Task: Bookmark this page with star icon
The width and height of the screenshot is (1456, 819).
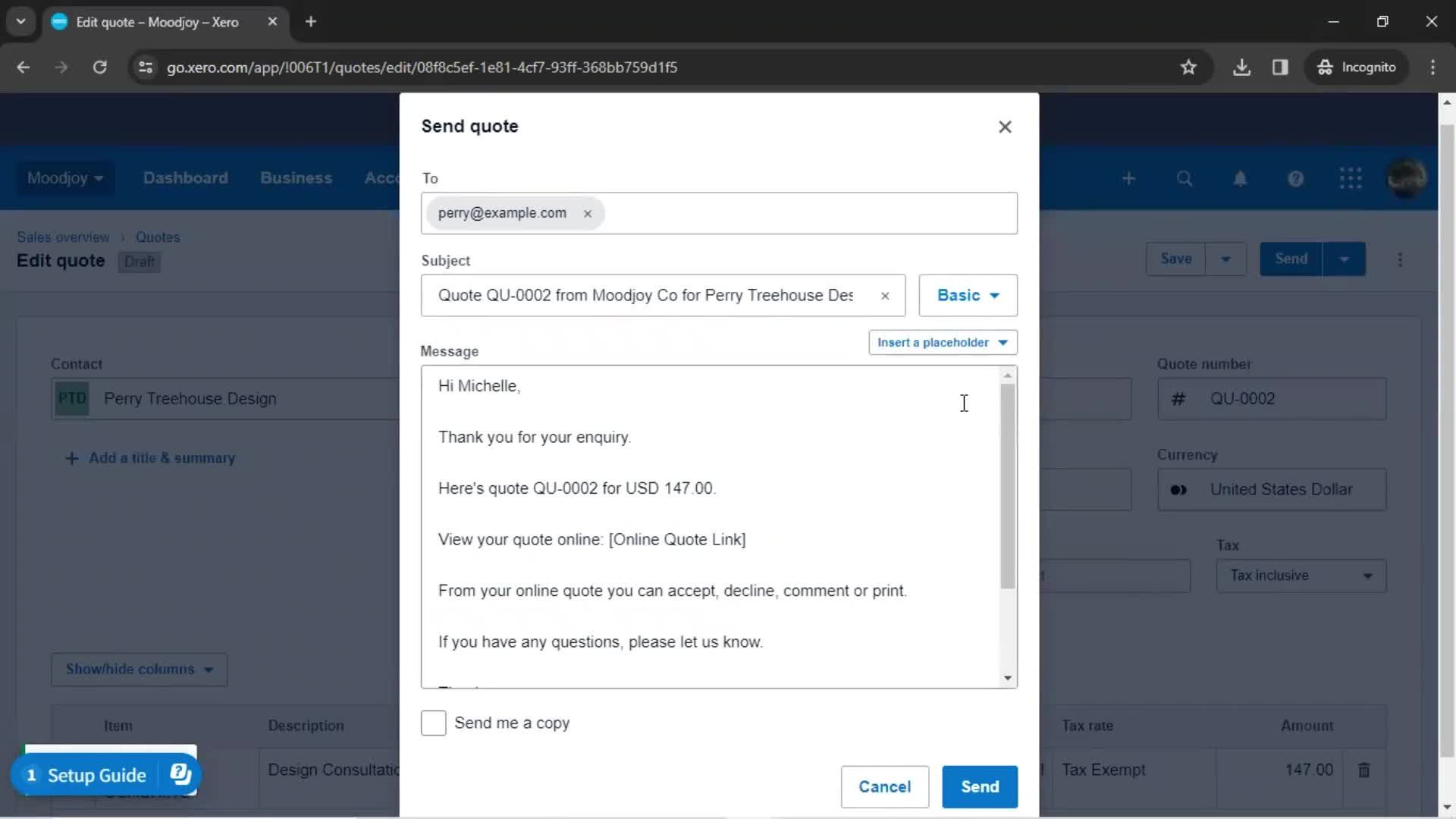Action: click(1188, 67)
